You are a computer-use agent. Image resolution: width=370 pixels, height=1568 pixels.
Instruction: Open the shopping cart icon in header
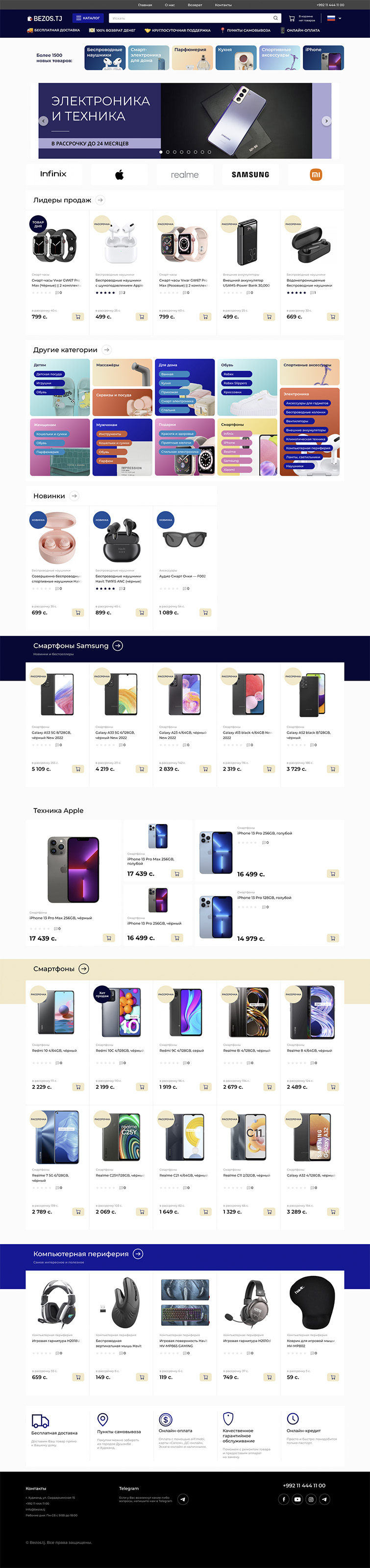[292, 18]
